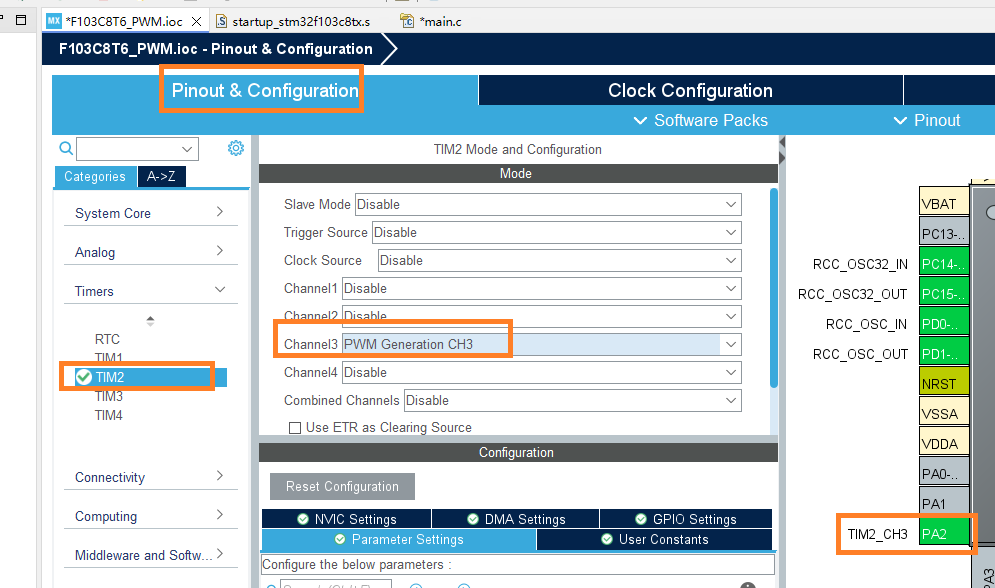Click the small sort arrow above RTC

coord(150,321)
